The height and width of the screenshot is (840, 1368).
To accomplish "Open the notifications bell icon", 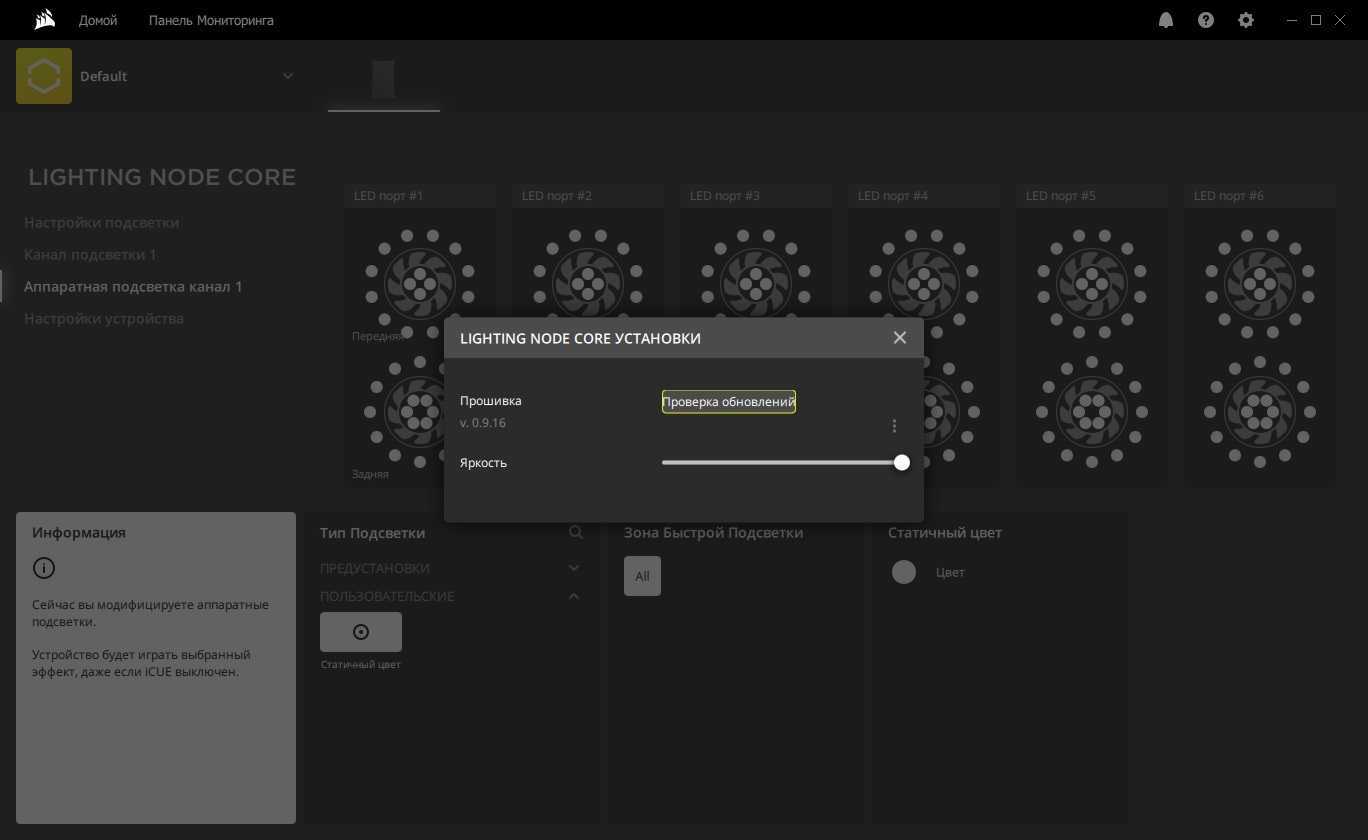I will coord(1166,20).
